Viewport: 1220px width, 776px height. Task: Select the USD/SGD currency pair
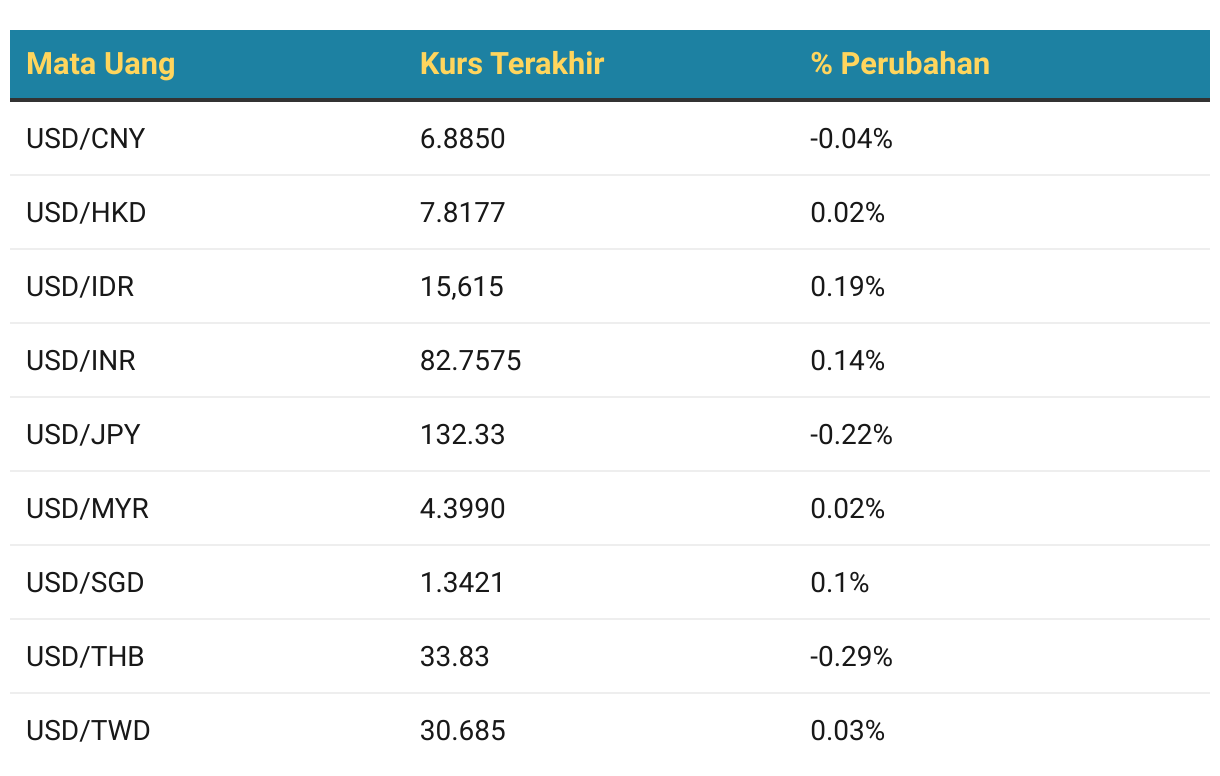(x=86, y=583)
